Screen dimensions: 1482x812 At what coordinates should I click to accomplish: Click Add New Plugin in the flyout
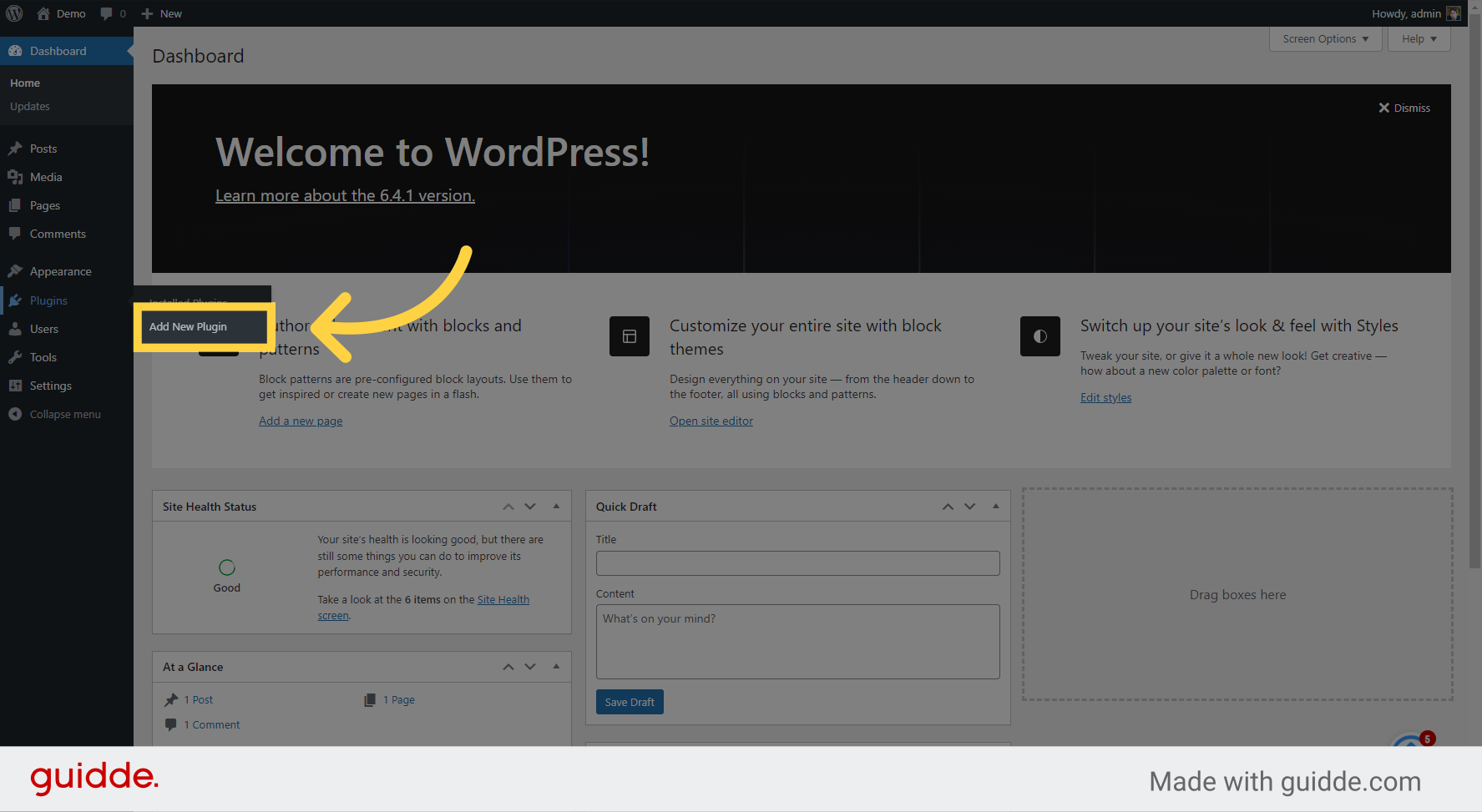pos(186,327)
